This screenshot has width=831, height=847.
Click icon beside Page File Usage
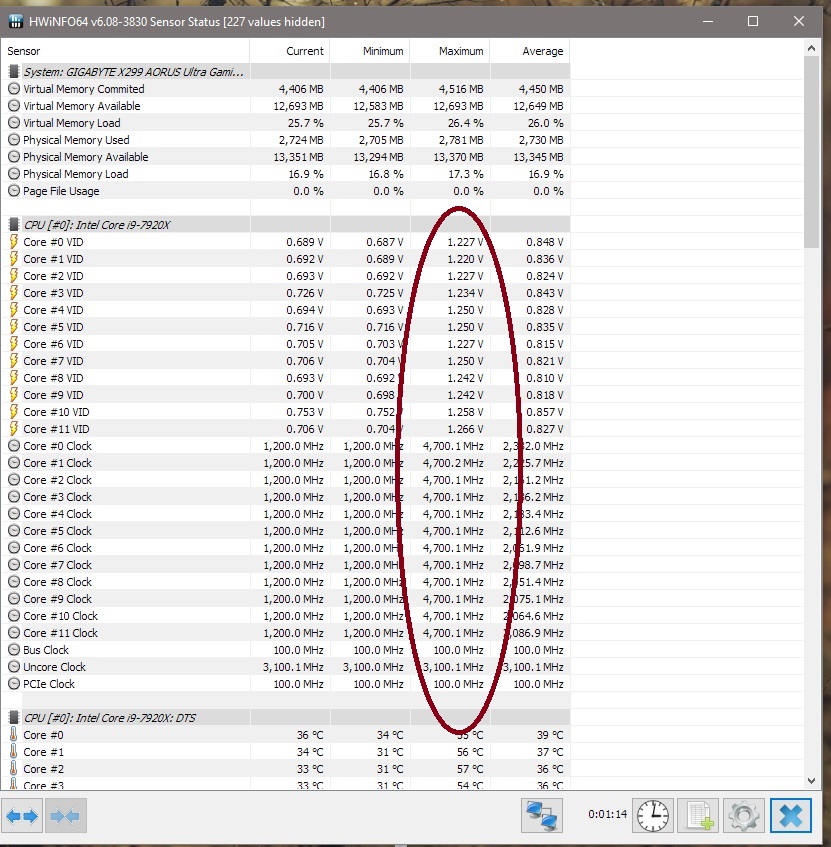pos(14,191)
